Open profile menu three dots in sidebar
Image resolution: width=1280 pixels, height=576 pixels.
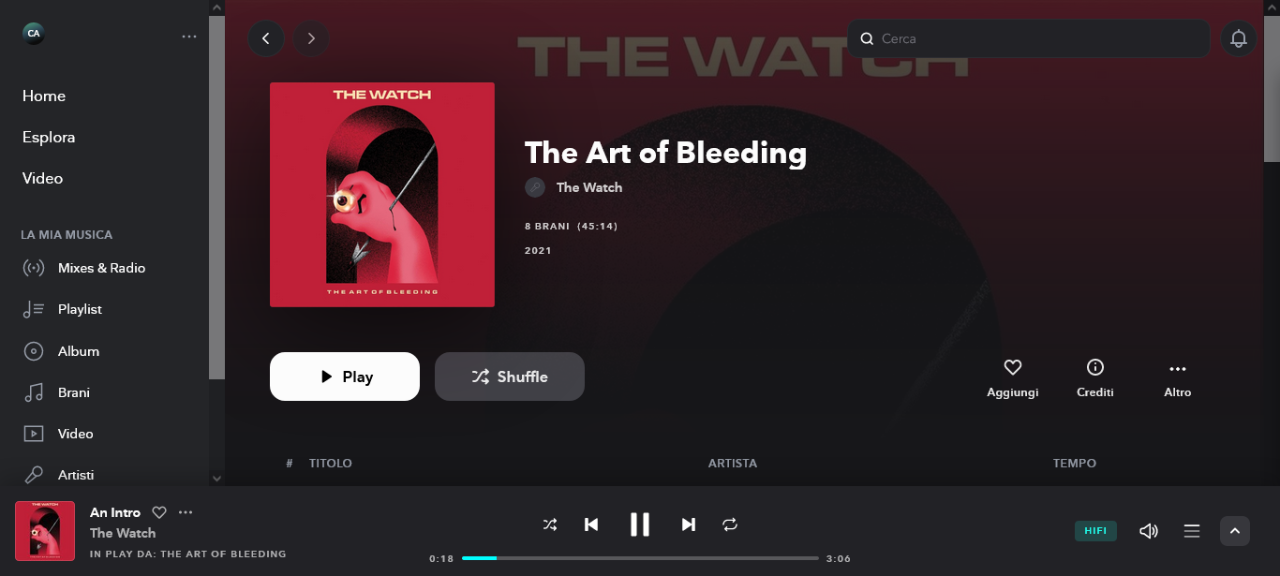(x=189, y=36)
